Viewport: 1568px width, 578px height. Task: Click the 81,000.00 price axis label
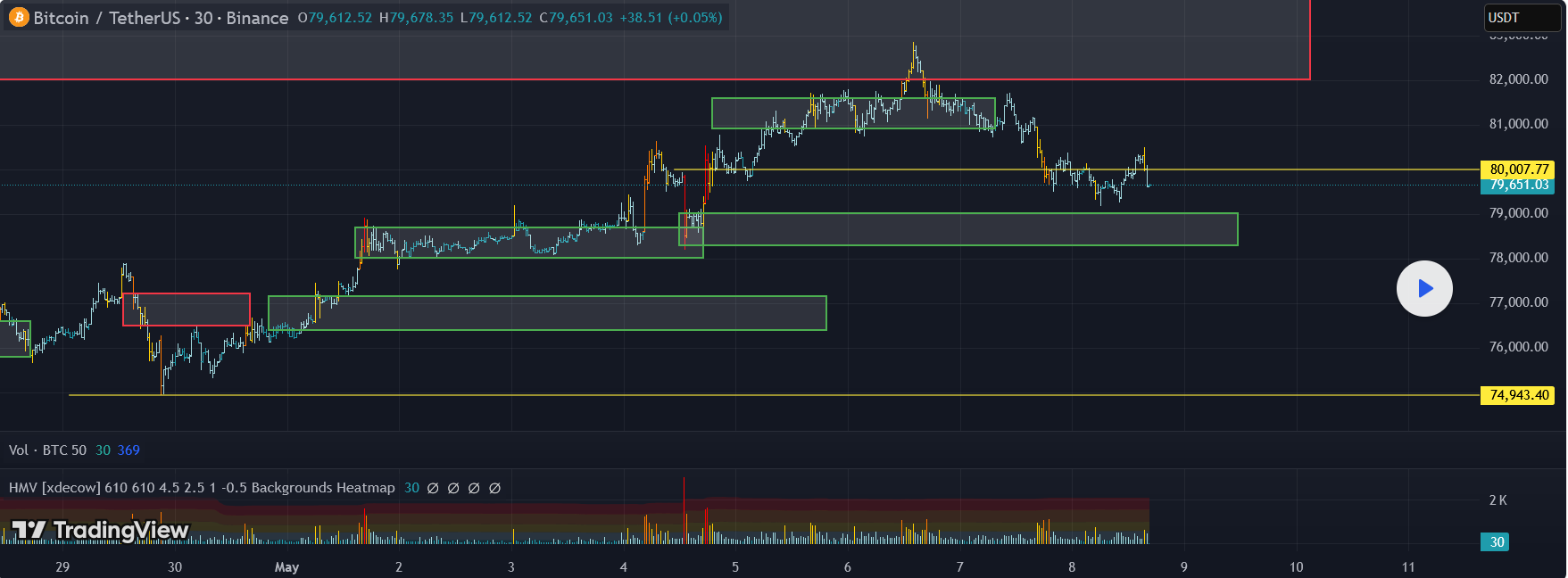point(1519,124)
